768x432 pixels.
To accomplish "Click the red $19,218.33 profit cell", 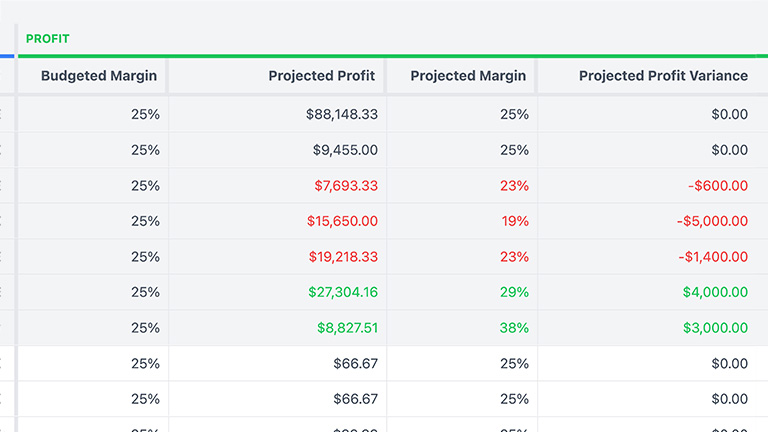I will coord(342,257).
